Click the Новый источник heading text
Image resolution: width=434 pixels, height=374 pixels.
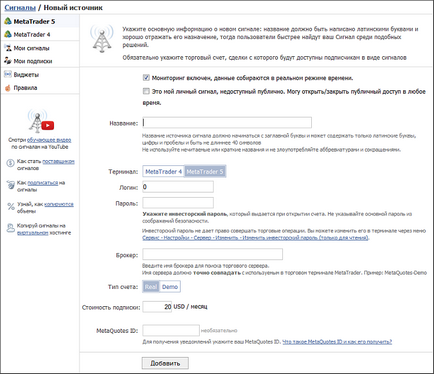pyautogui.click(x=73, y=7)
